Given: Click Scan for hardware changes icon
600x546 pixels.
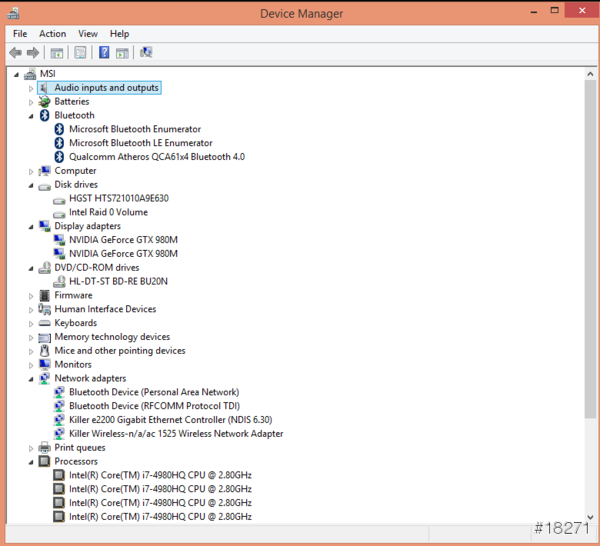Looking at the screenshot, I should [146, 52].
